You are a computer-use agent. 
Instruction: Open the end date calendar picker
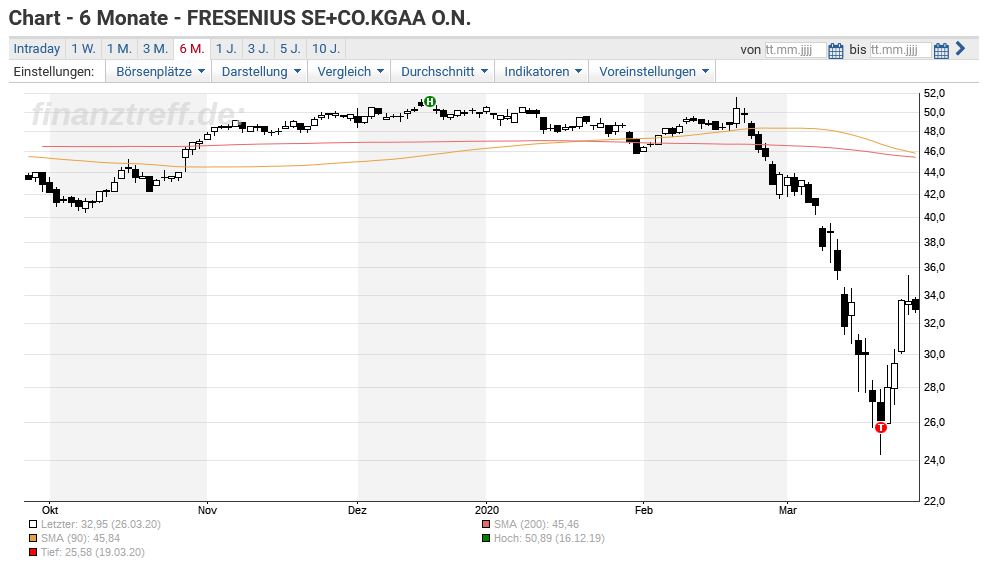click(x=941, y=50)
